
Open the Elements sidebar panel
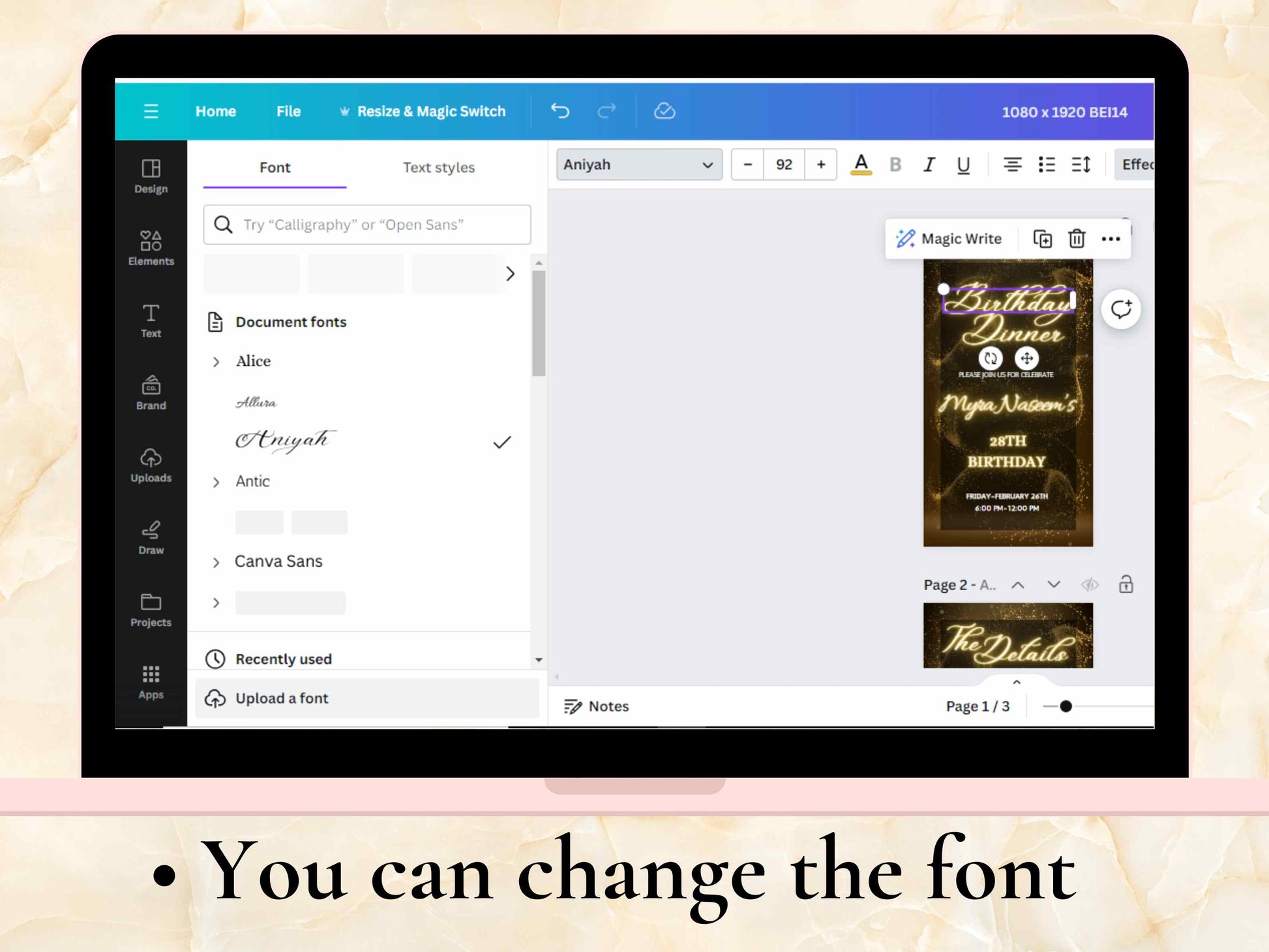tap(151, 248)
